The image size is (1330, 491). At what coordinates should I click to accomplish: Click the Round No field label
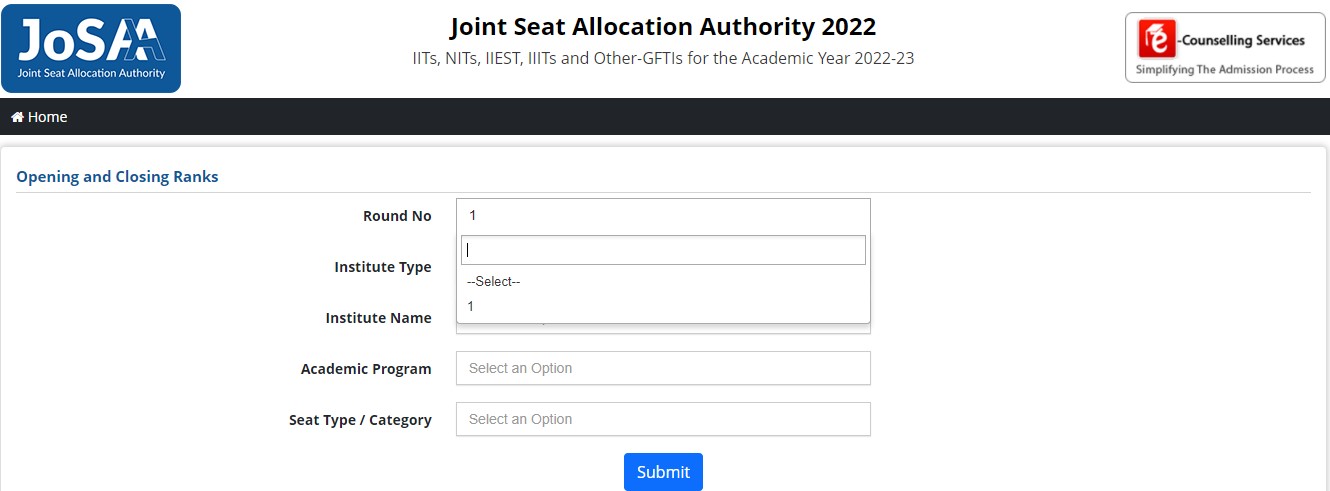tap(397, 216)
